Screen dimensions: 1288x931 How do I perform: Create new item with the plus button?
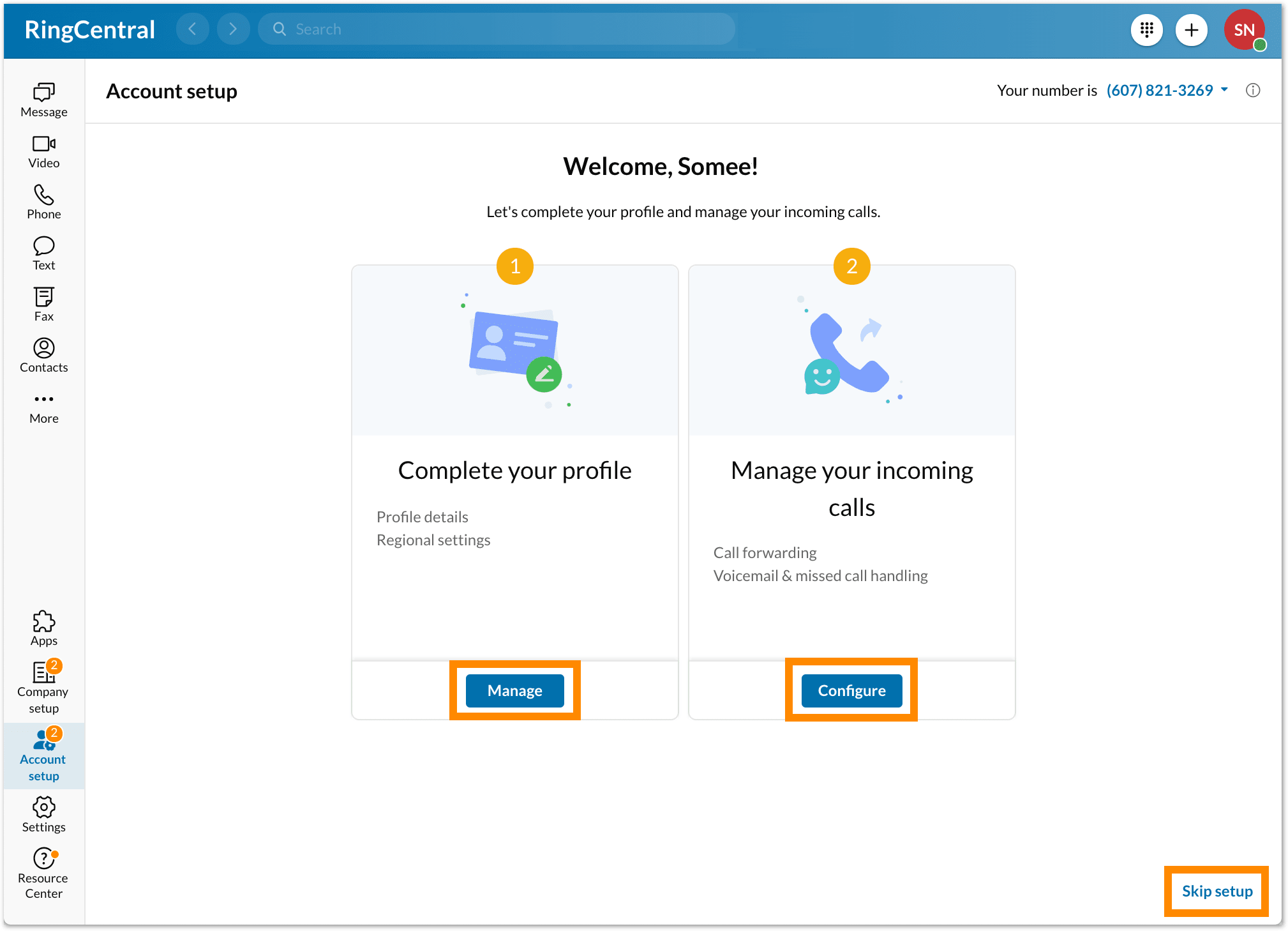coord(1192,29)
